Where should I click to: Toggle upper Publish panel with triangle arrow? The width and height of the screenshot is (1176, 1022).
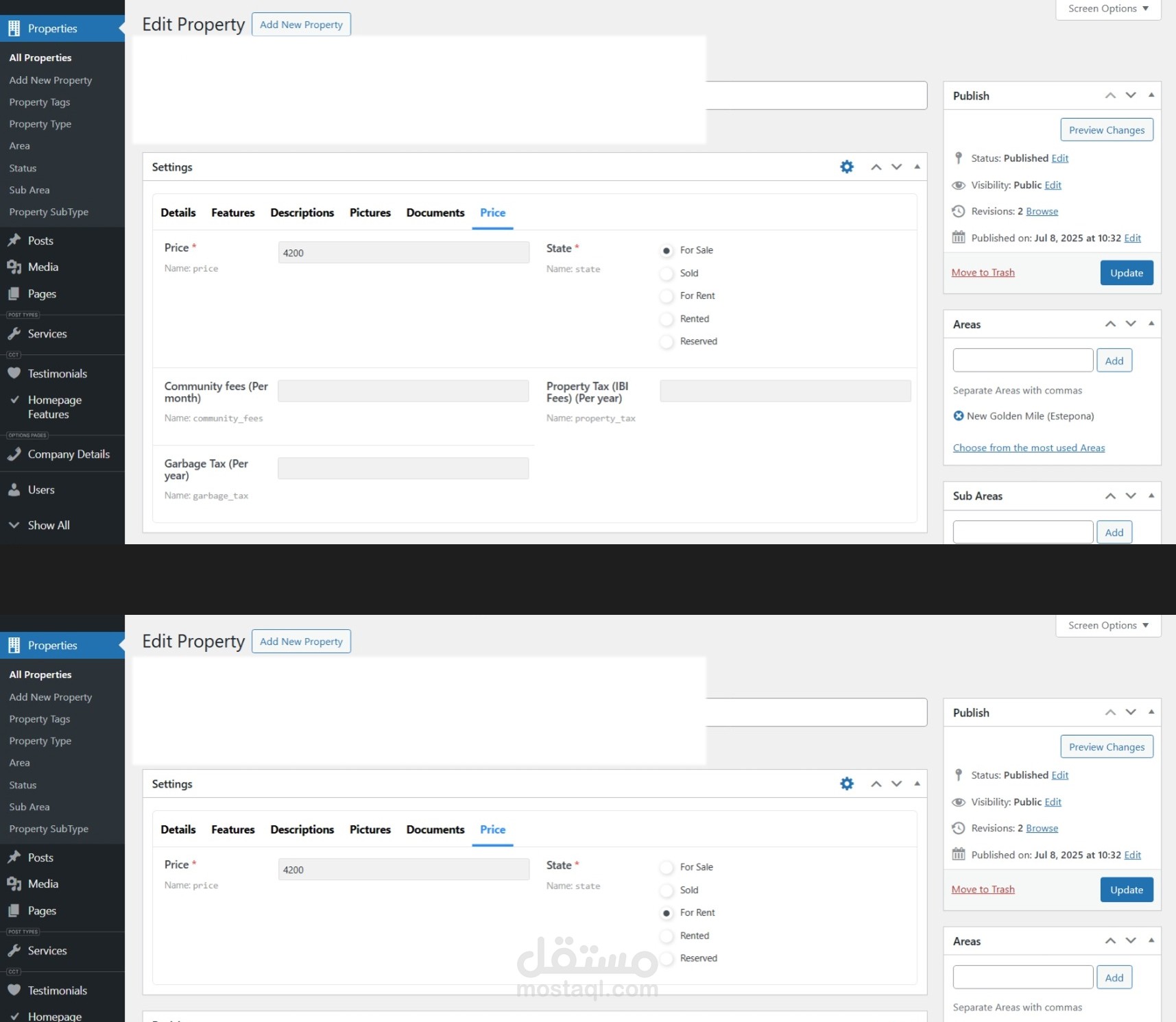pyautogui.click(x=1151, y=95)
